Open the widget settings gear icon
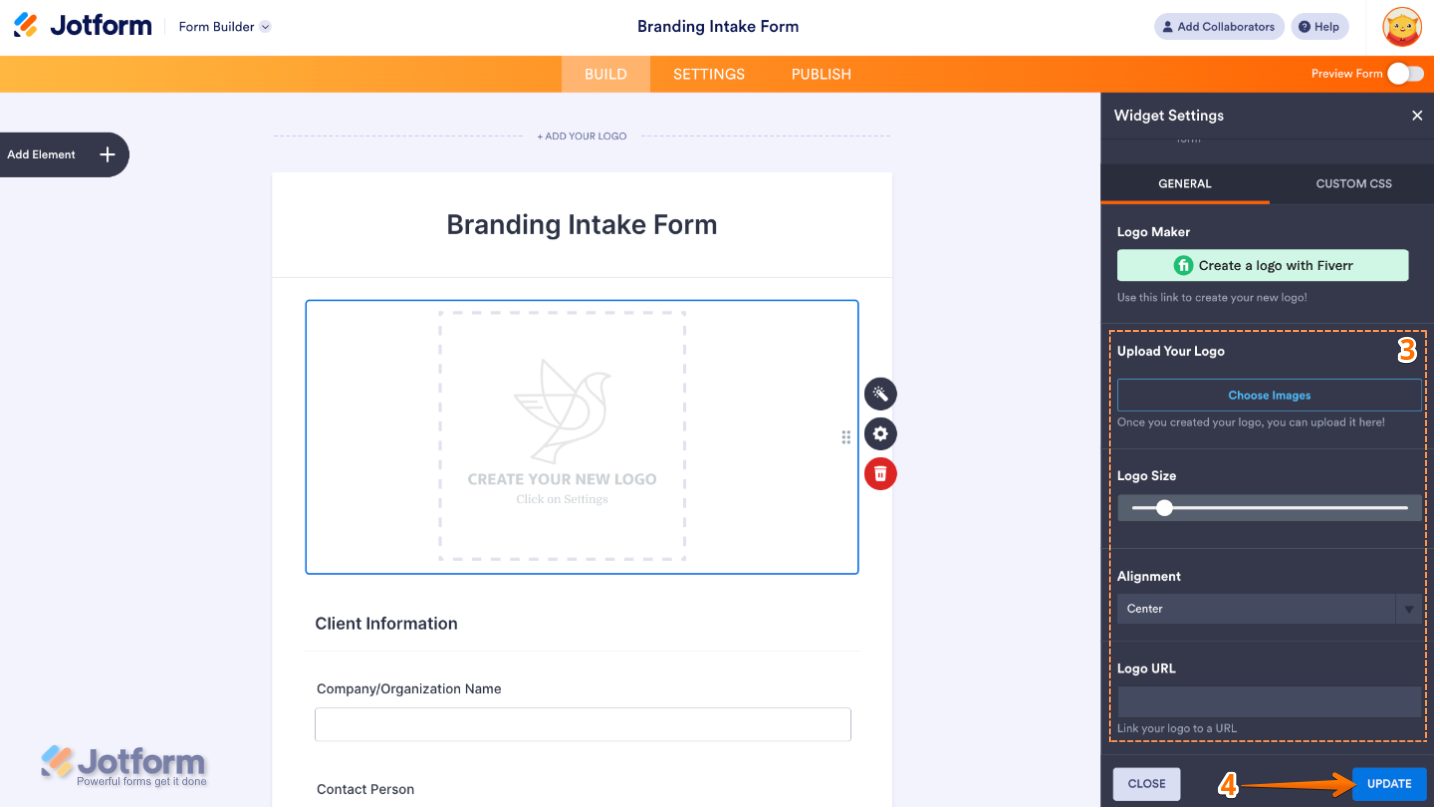Screen dimensions: 1440x810 [x=880, y=433]
